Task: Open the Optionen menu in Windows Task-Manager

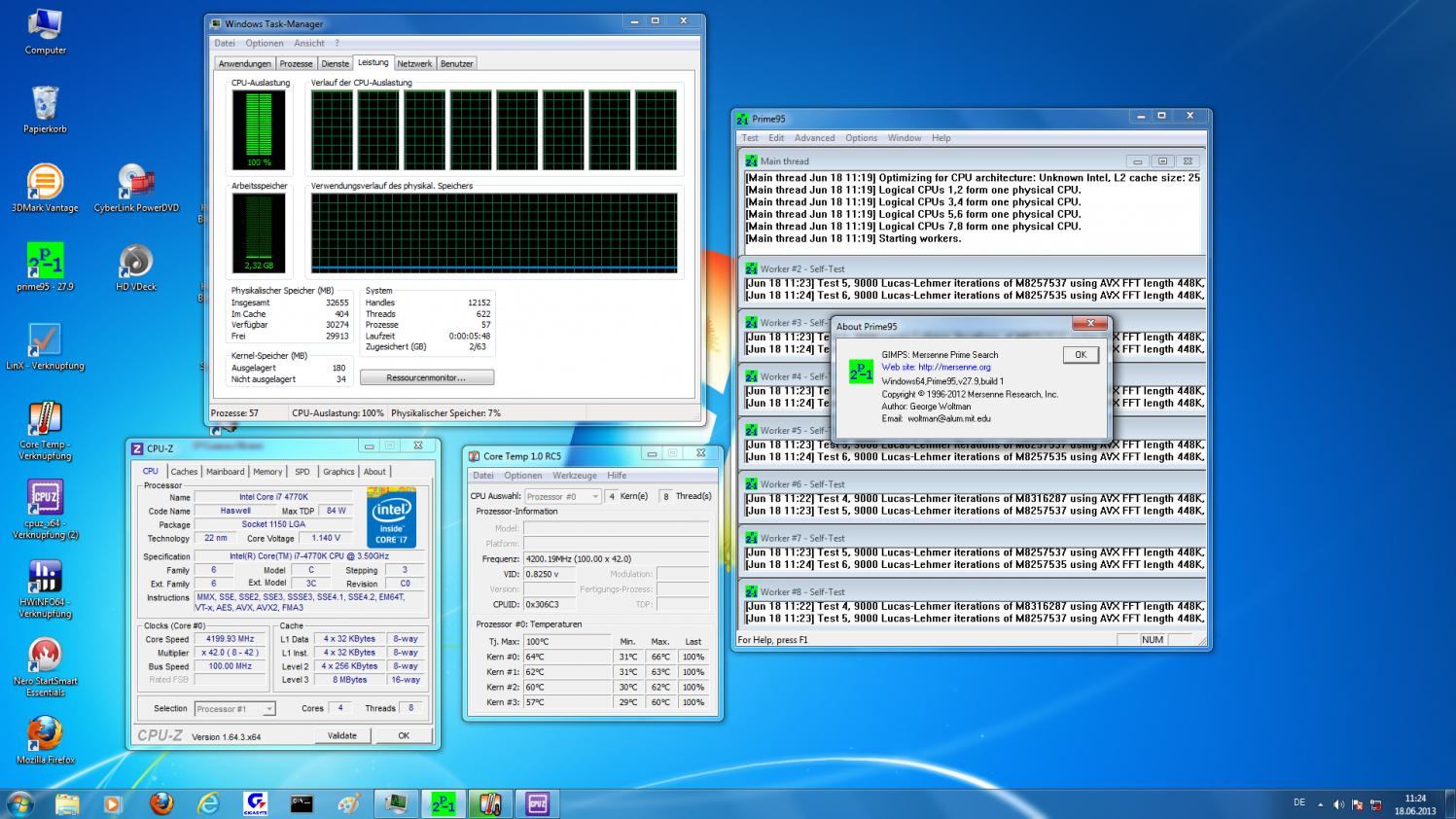Action: 265,43
